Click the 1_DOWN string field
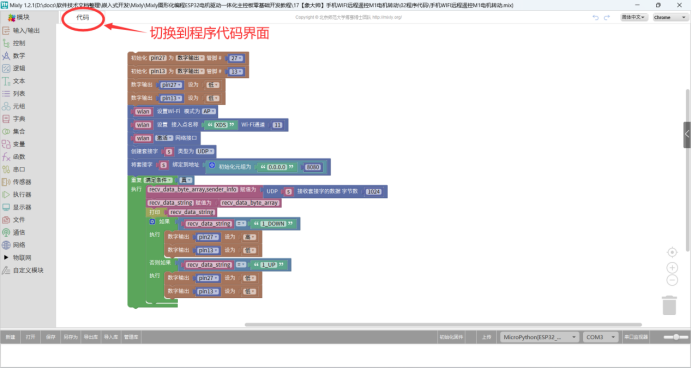692x368 pixels. point(274,224)
